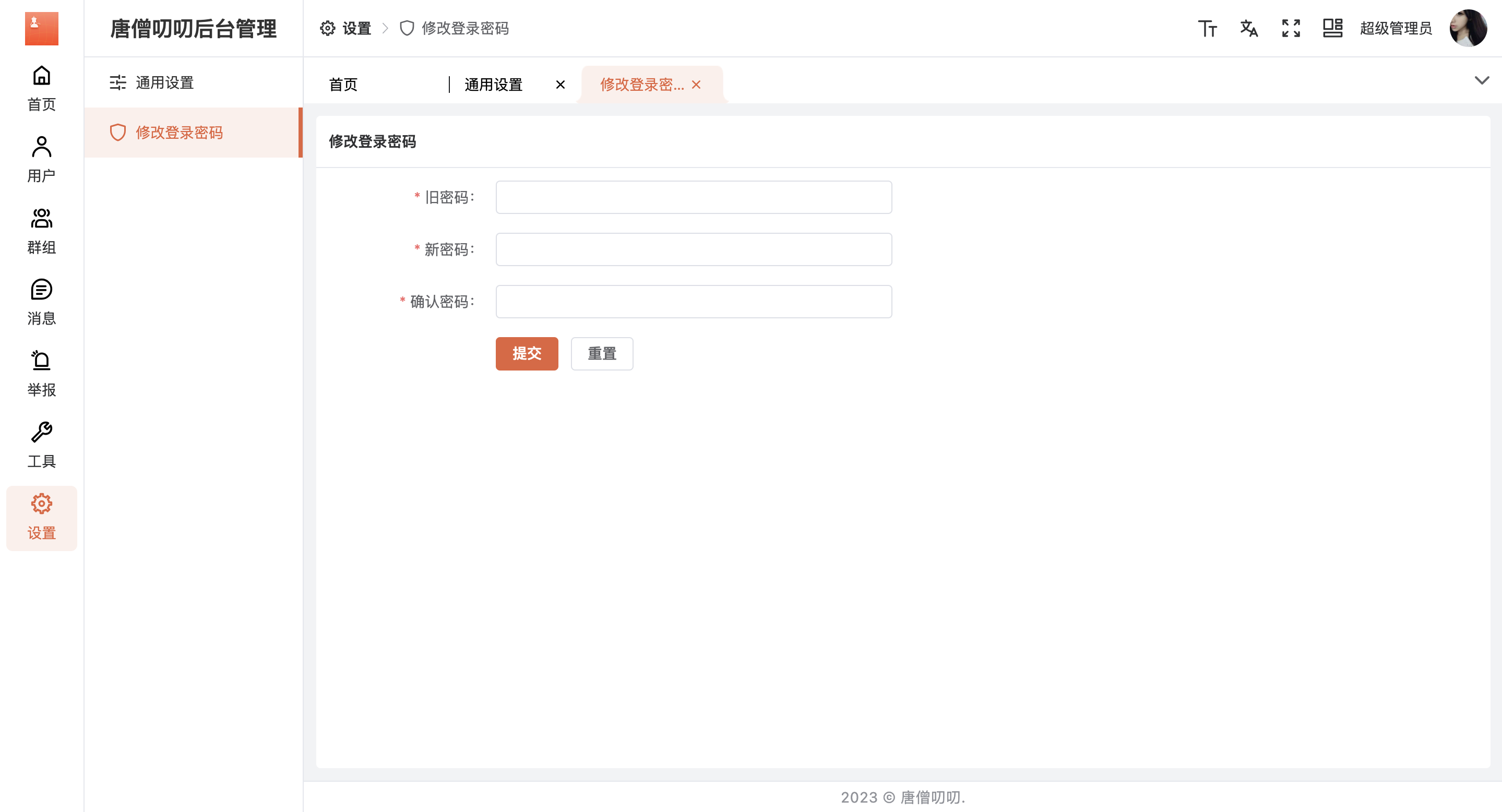Select 通用设置 in the side menu
The image size is (1502, 812).
164,82
